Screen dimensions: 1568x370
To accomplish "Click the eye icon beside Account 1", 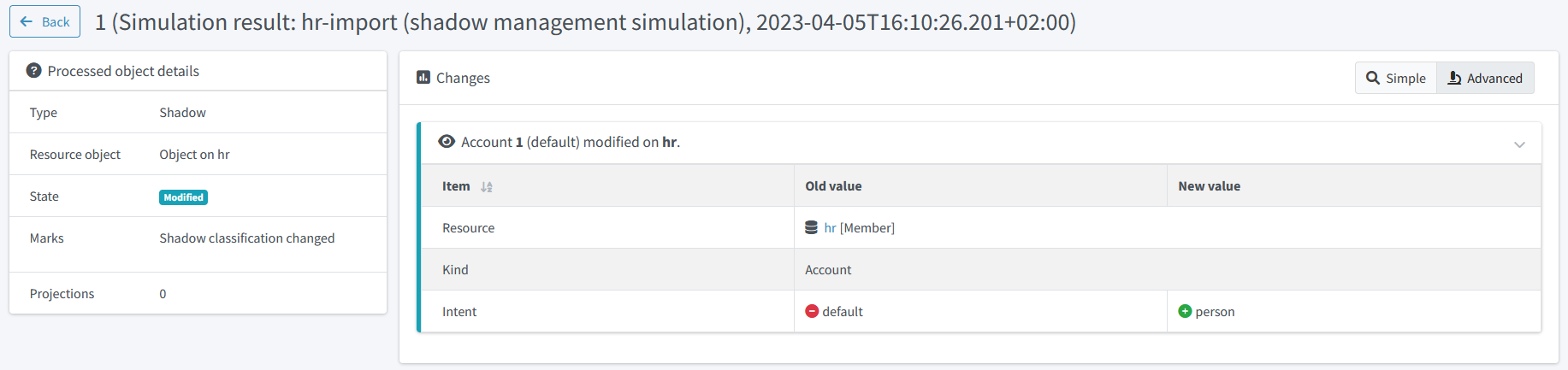I will tap(447, 142).
